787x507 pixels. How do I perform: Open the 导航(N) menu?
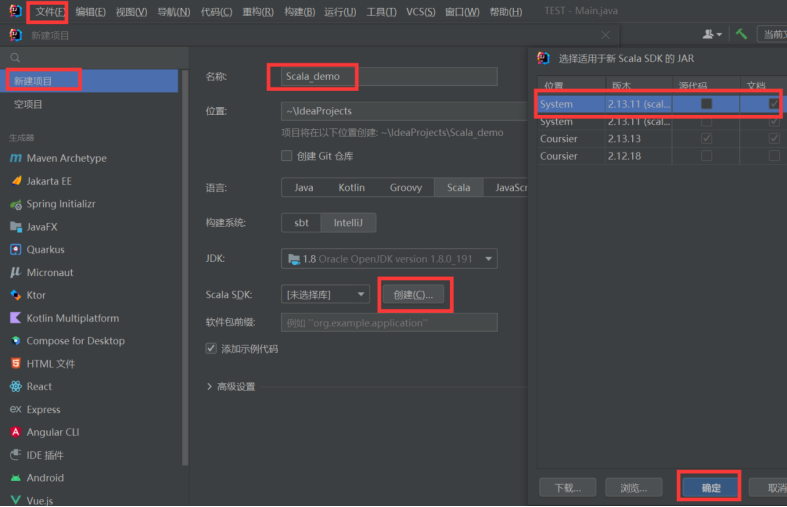click(174, 12)
